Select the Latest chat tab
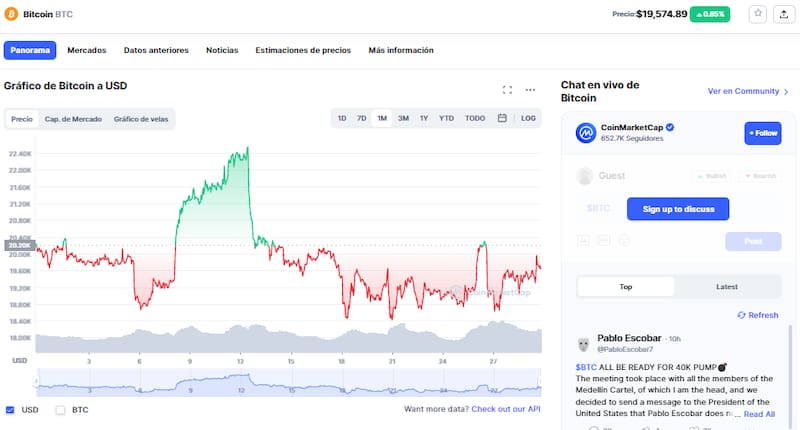This screenshot has width=800, height=430. pos(727,287)
